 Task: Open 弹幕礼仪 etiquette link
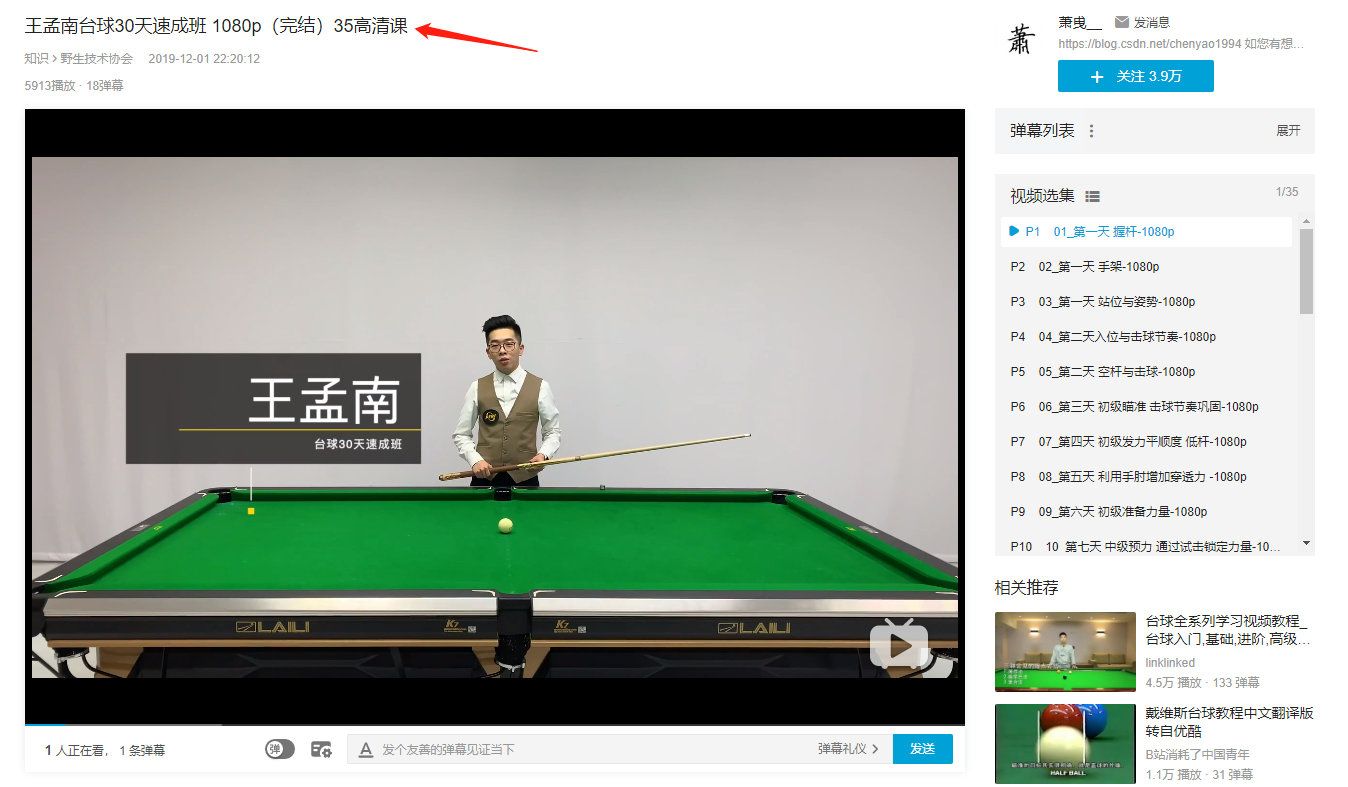[848, 749]
